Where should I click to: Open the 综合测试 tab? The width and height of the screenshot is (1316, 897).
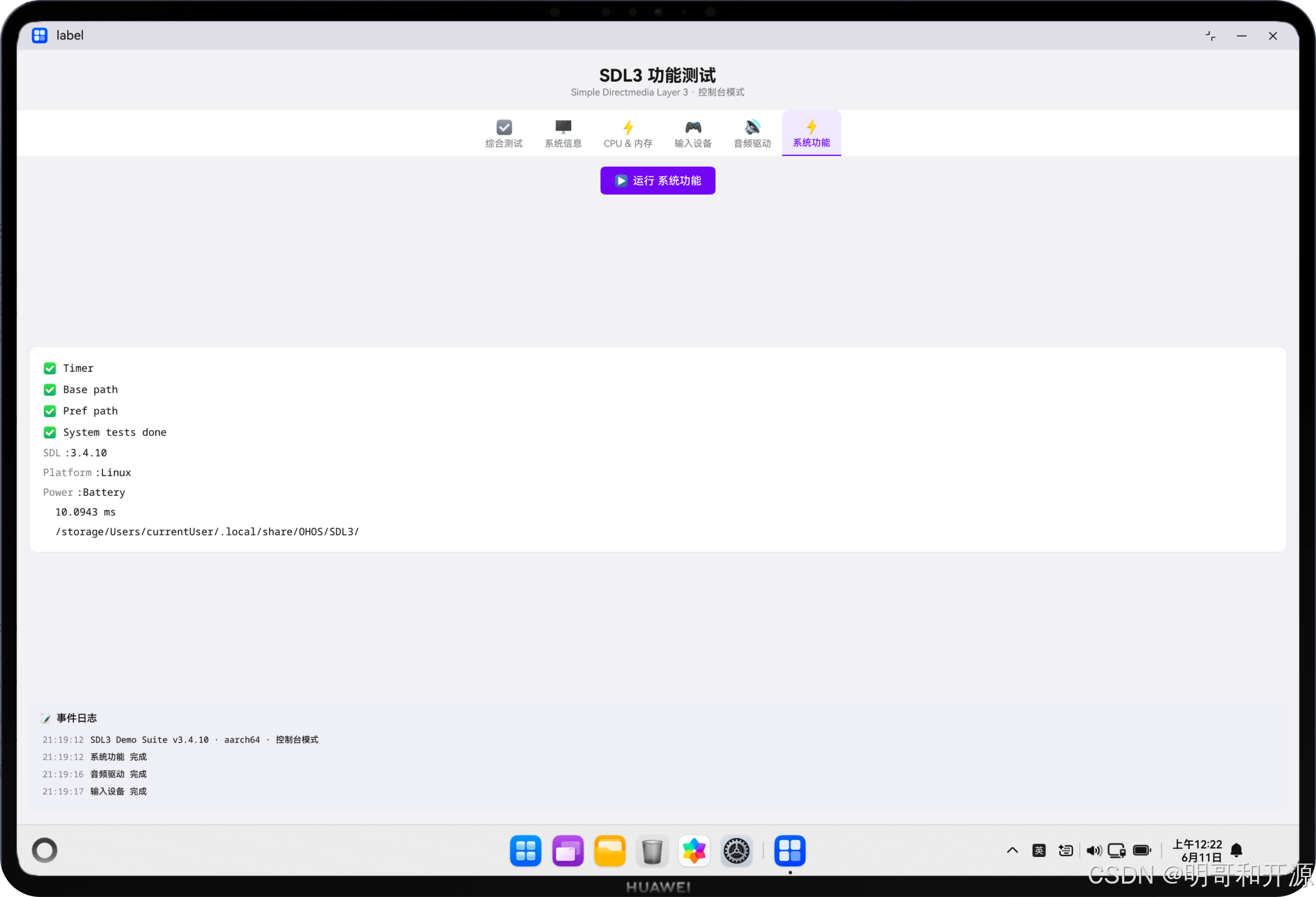coord(504,133)
